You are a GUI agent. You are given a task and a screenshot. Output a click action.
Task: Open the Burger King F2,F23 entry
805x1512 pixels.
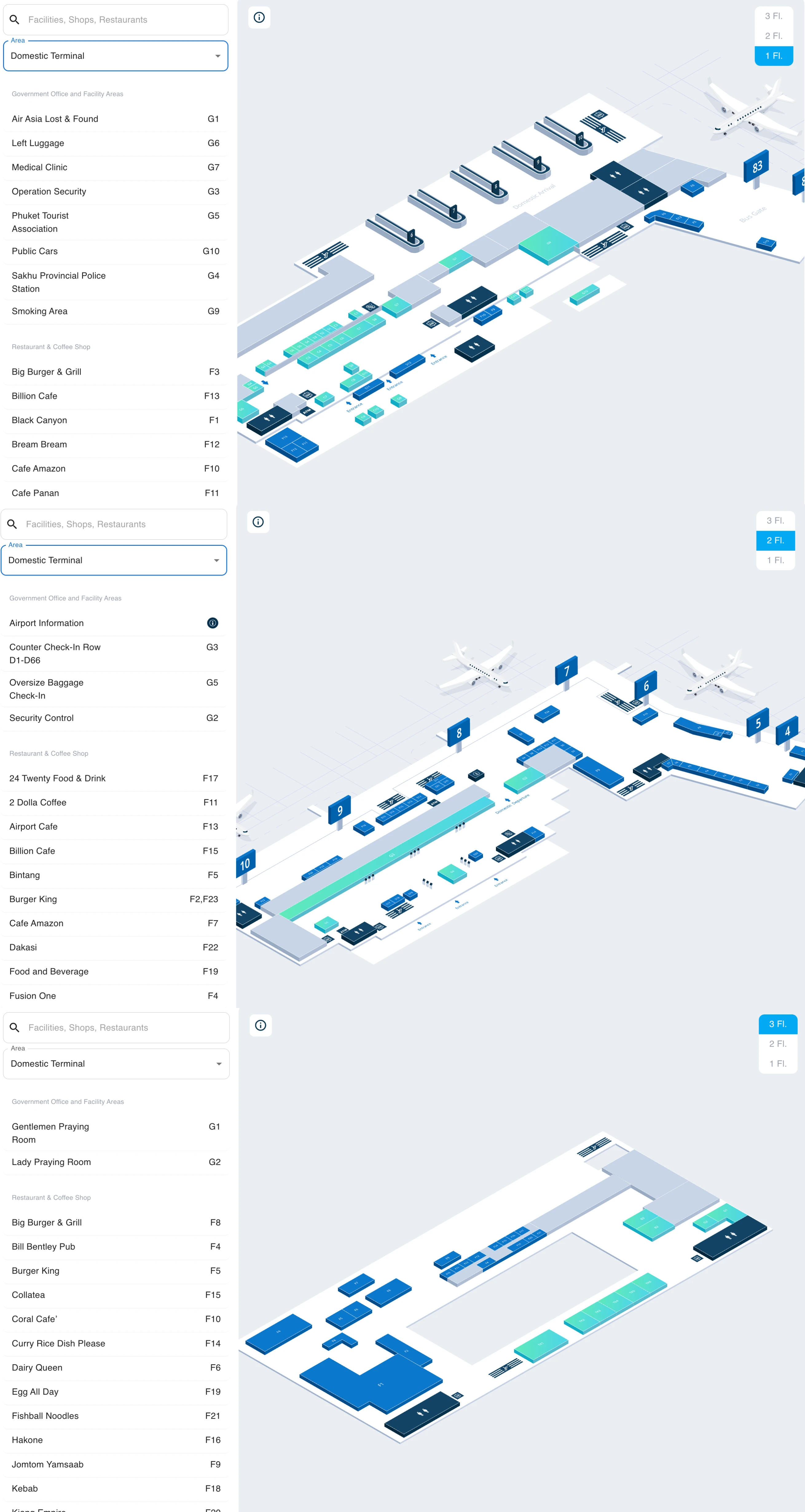click(114, 899)
